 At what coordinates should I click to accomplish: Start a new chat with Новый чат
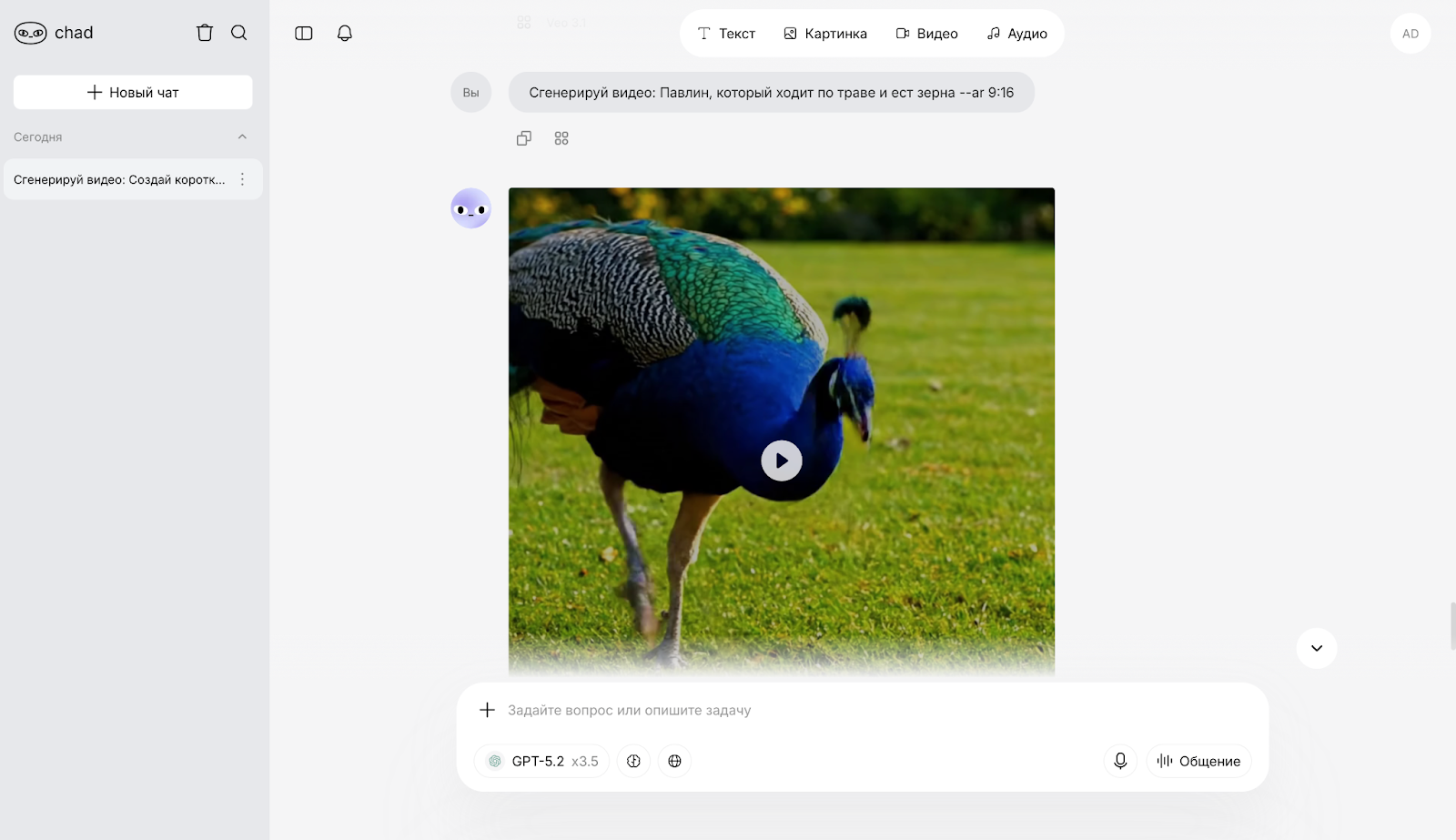(133, 93)
